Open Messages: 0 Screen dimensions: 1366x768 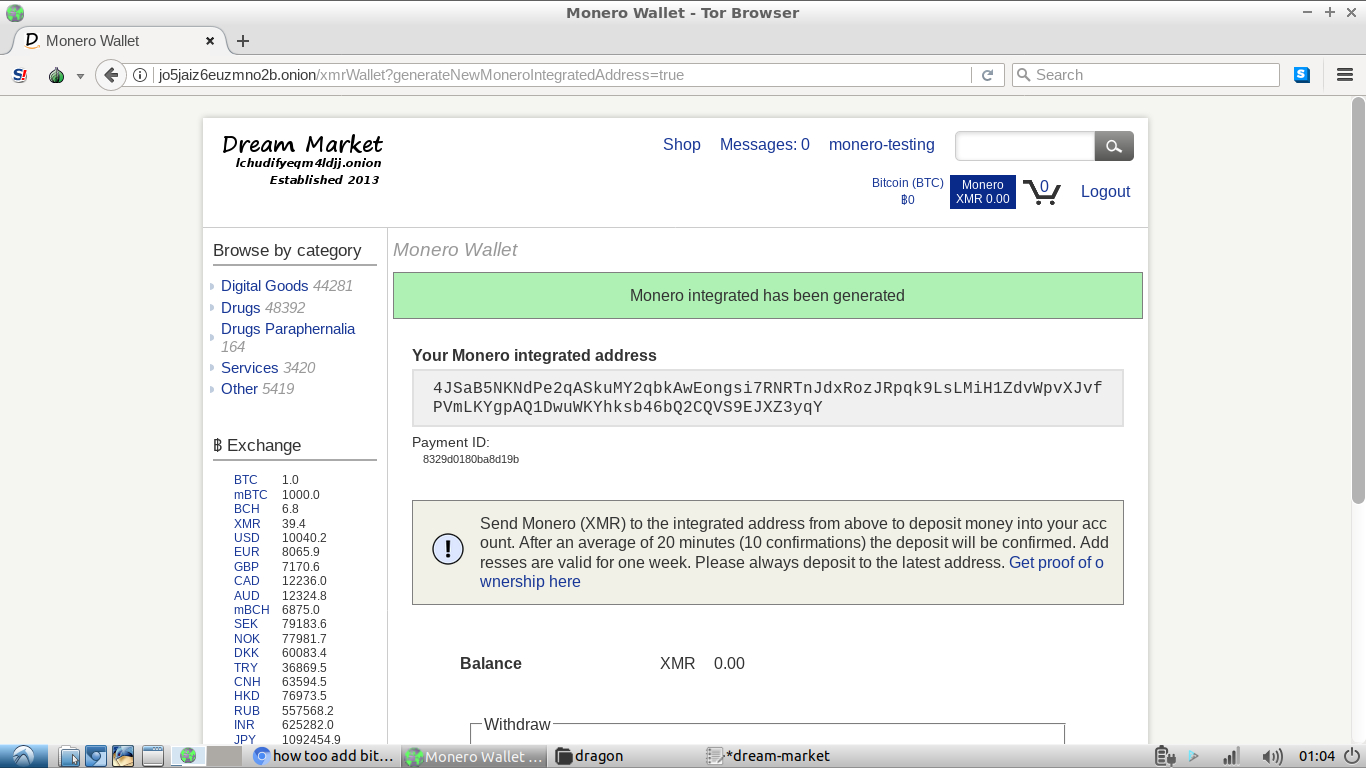[x=765, y=145]
